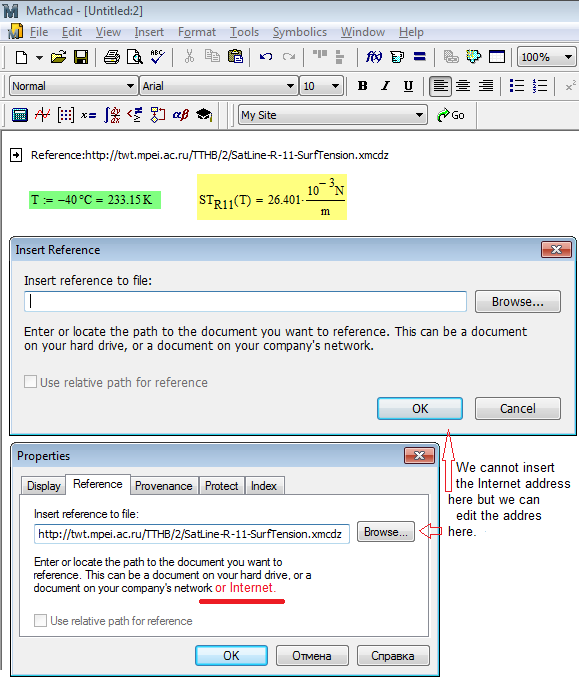
Task: Click the URL path field in Properties dialog
Action: pyautogui.click(x=192, y=534)
